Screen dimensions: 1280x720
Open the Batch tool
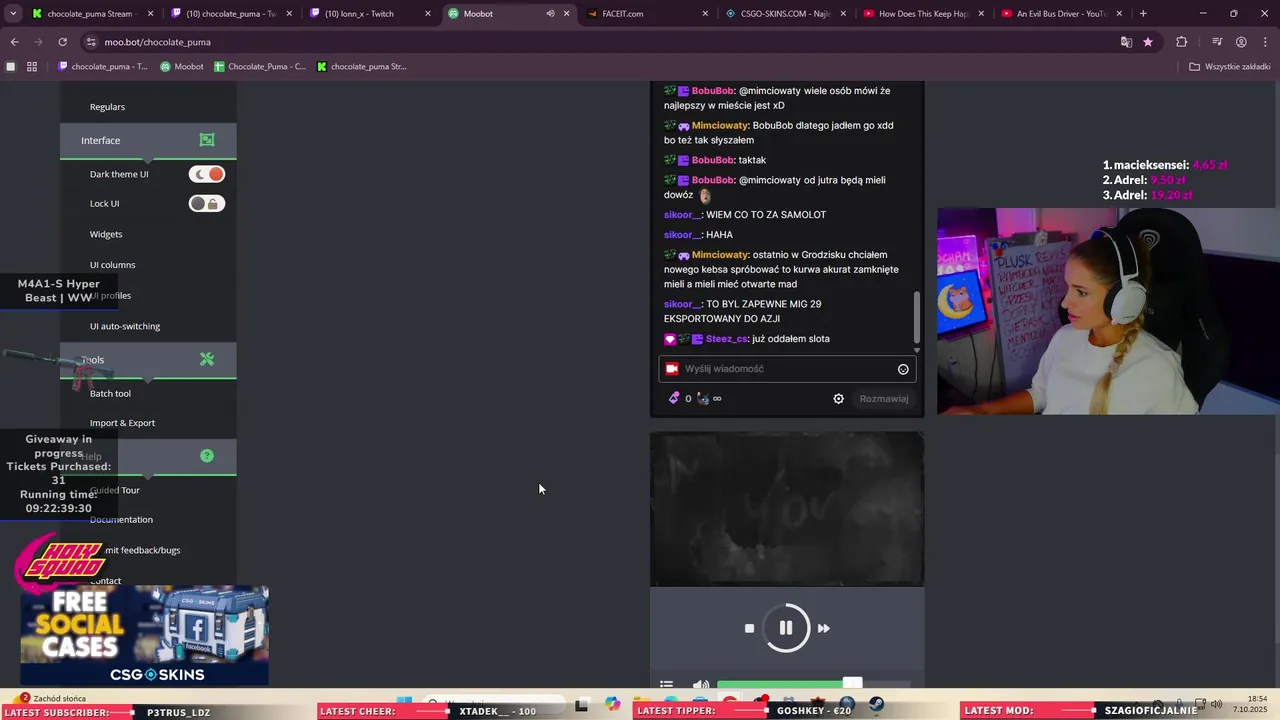(x=110, y=393)
